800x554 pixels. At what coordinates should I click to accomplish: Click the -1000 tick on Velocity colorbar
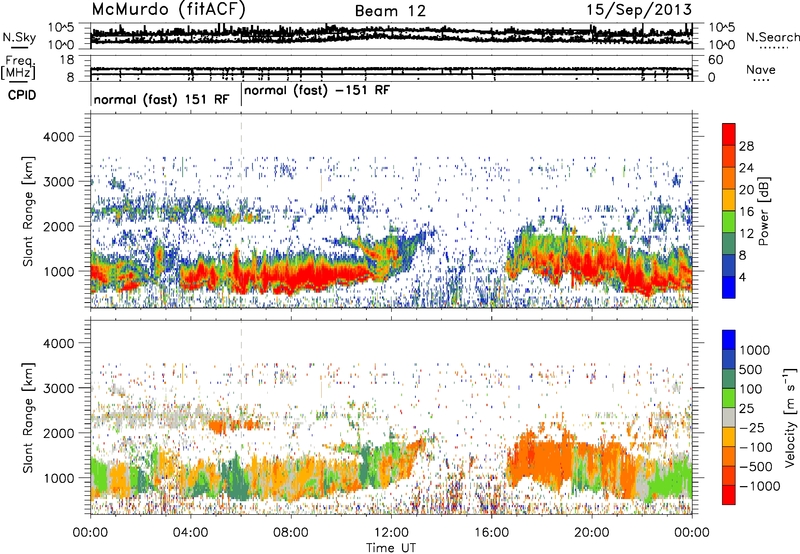(x=760, y=486)
